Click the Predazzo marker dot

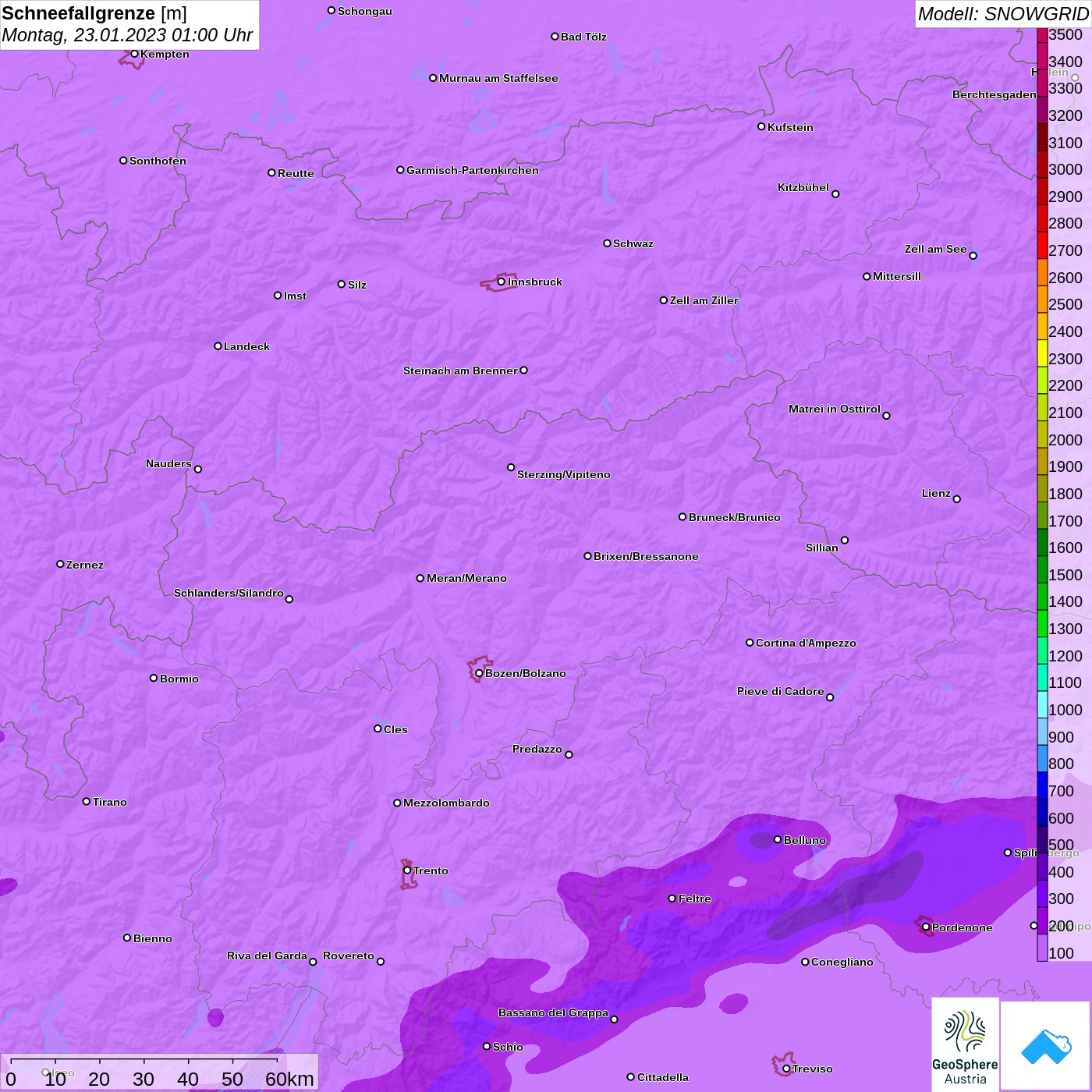pos(569,755)
